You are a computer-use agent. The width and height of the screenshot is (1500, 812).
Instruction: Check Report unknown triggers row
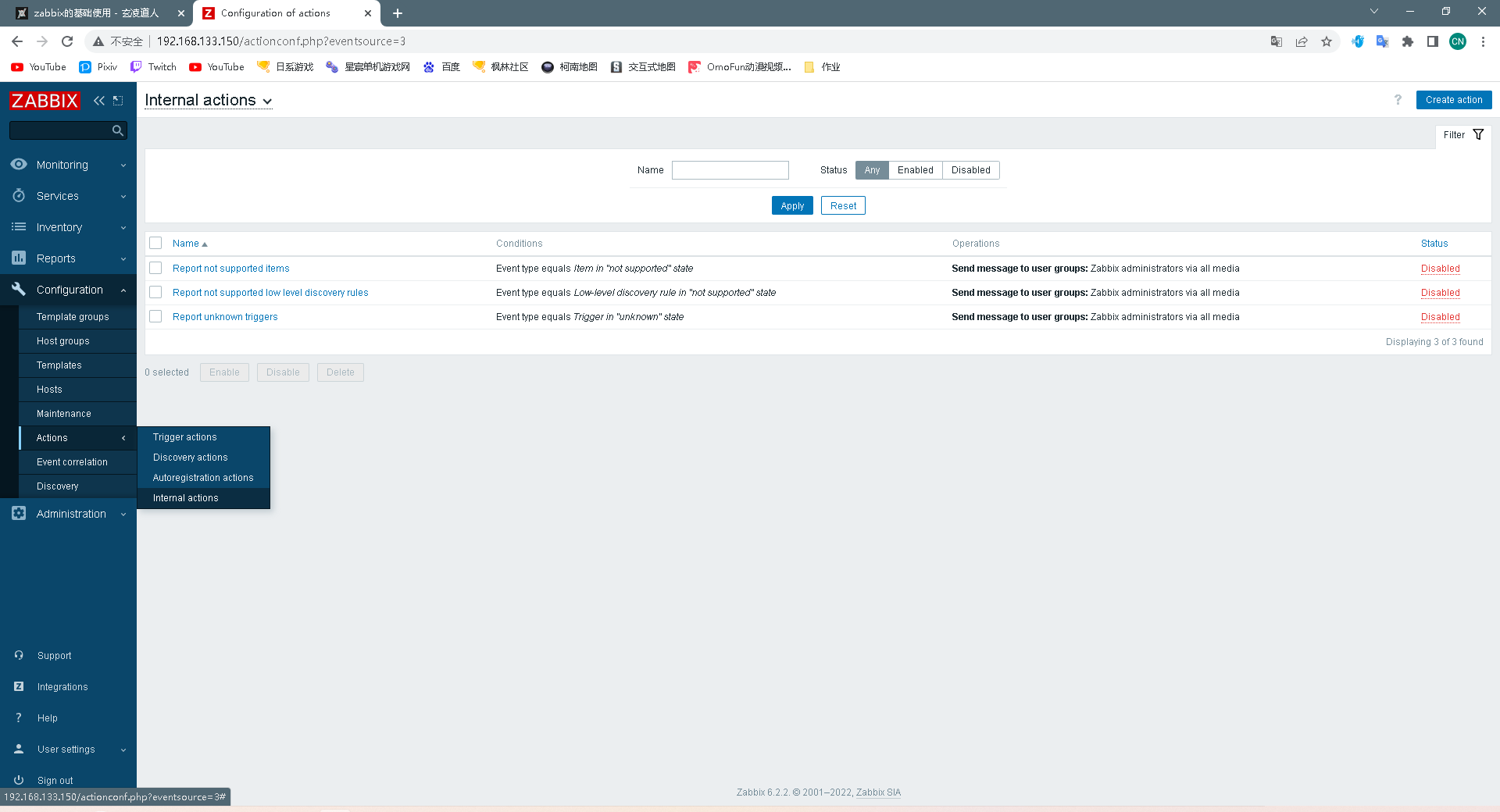[155, 316]
